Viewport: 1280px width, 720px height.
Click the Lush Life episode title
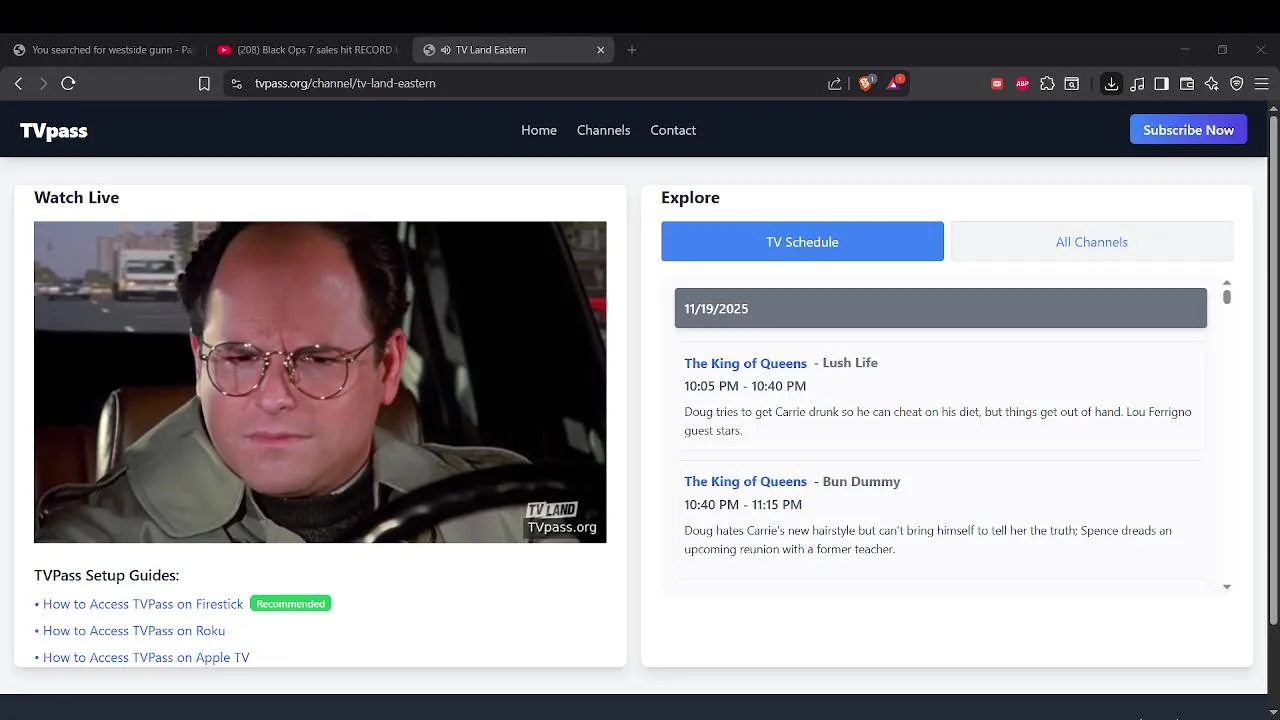tap(850, 363)
